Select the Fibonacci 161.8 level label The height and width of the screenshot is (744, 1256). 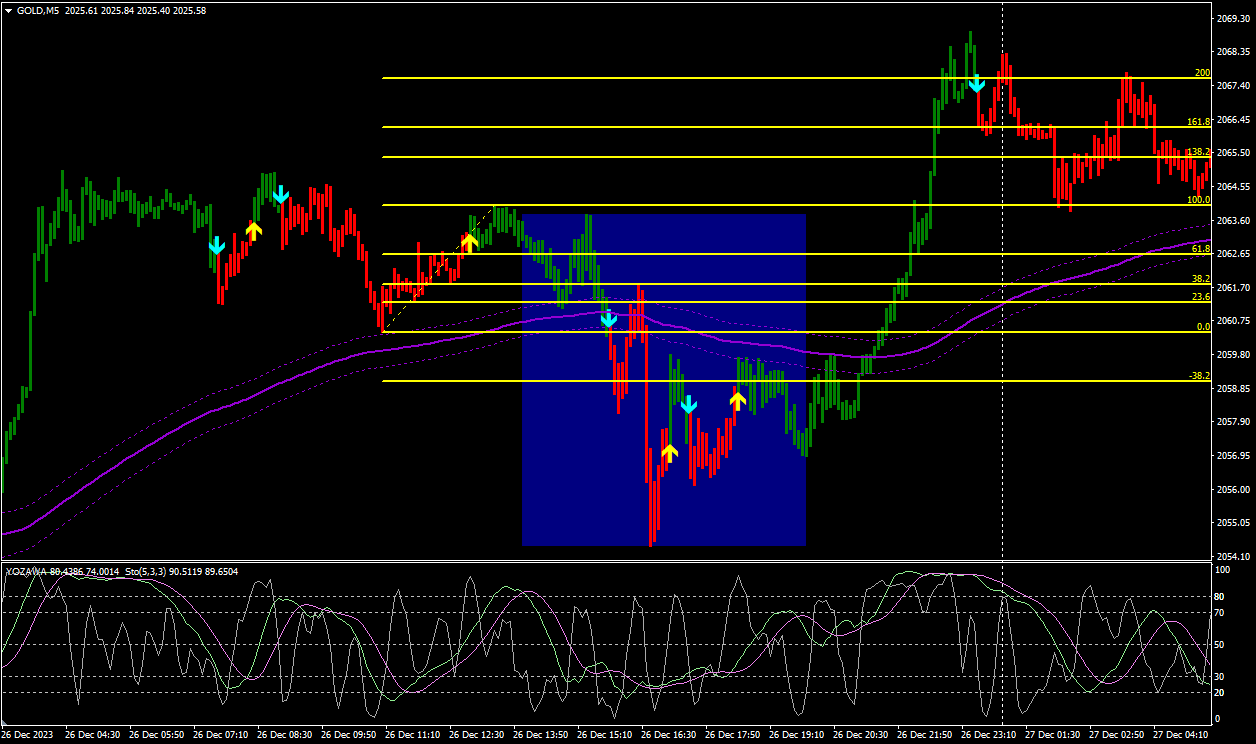[1198, 122]
